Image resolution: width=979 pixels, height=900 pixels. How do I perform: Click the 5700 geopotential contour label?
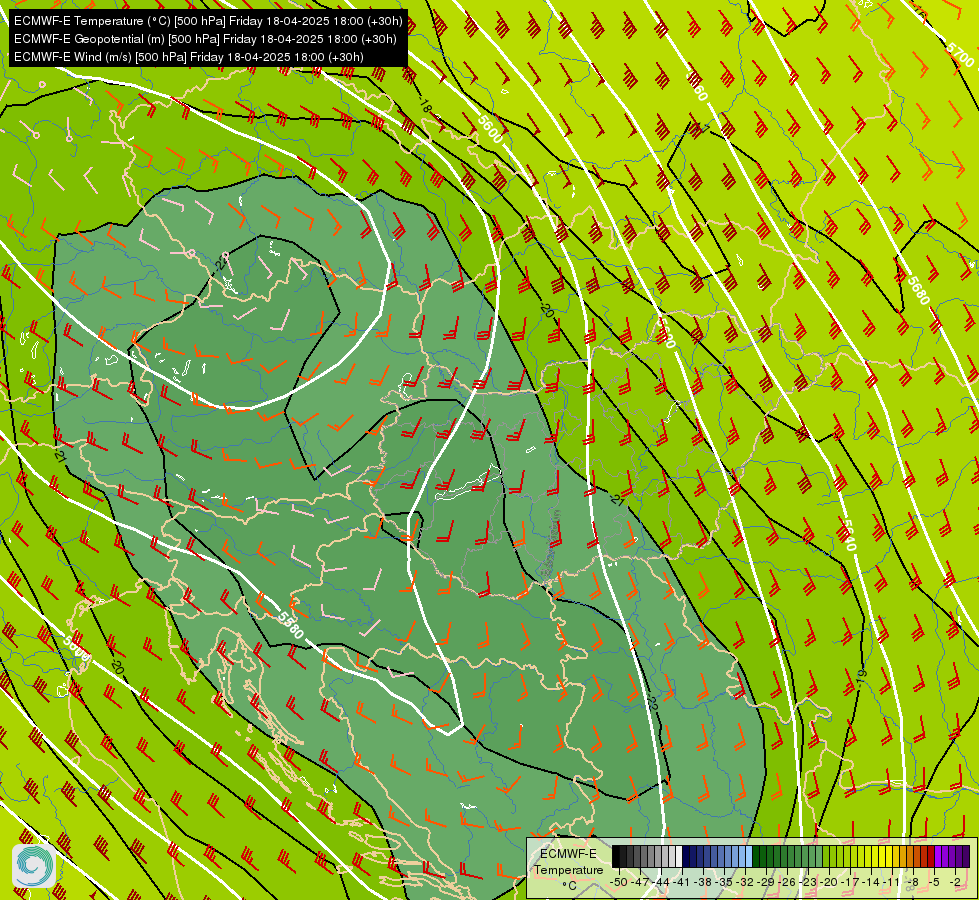tap(960, 55)
